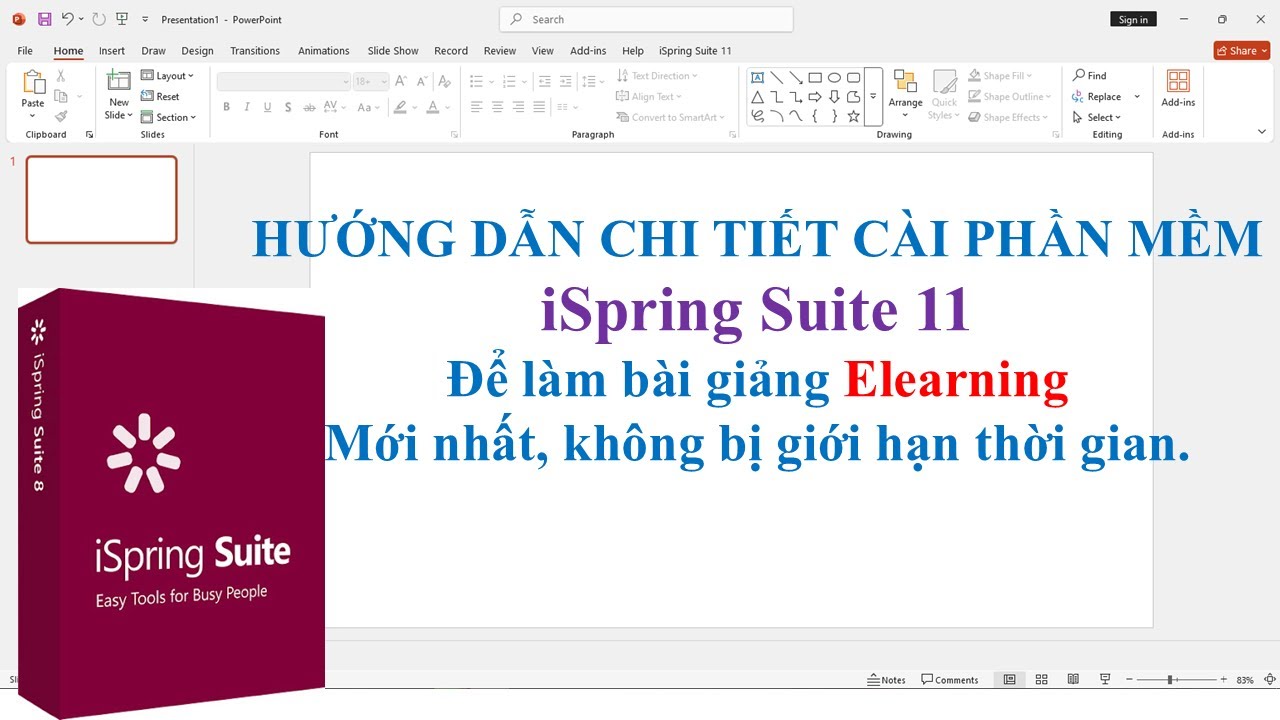Image resolution: width=1280 pixels, height=720 pixels.
Task: Select the Right Arrow shape
Action: pyautogui.click(x=815, y=97)
